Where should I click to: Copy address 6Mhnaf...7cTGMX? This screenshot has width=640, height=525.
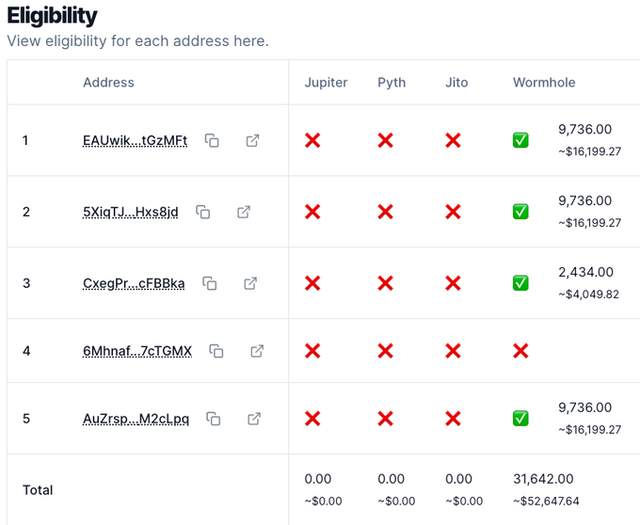click(x=216, y=351)
